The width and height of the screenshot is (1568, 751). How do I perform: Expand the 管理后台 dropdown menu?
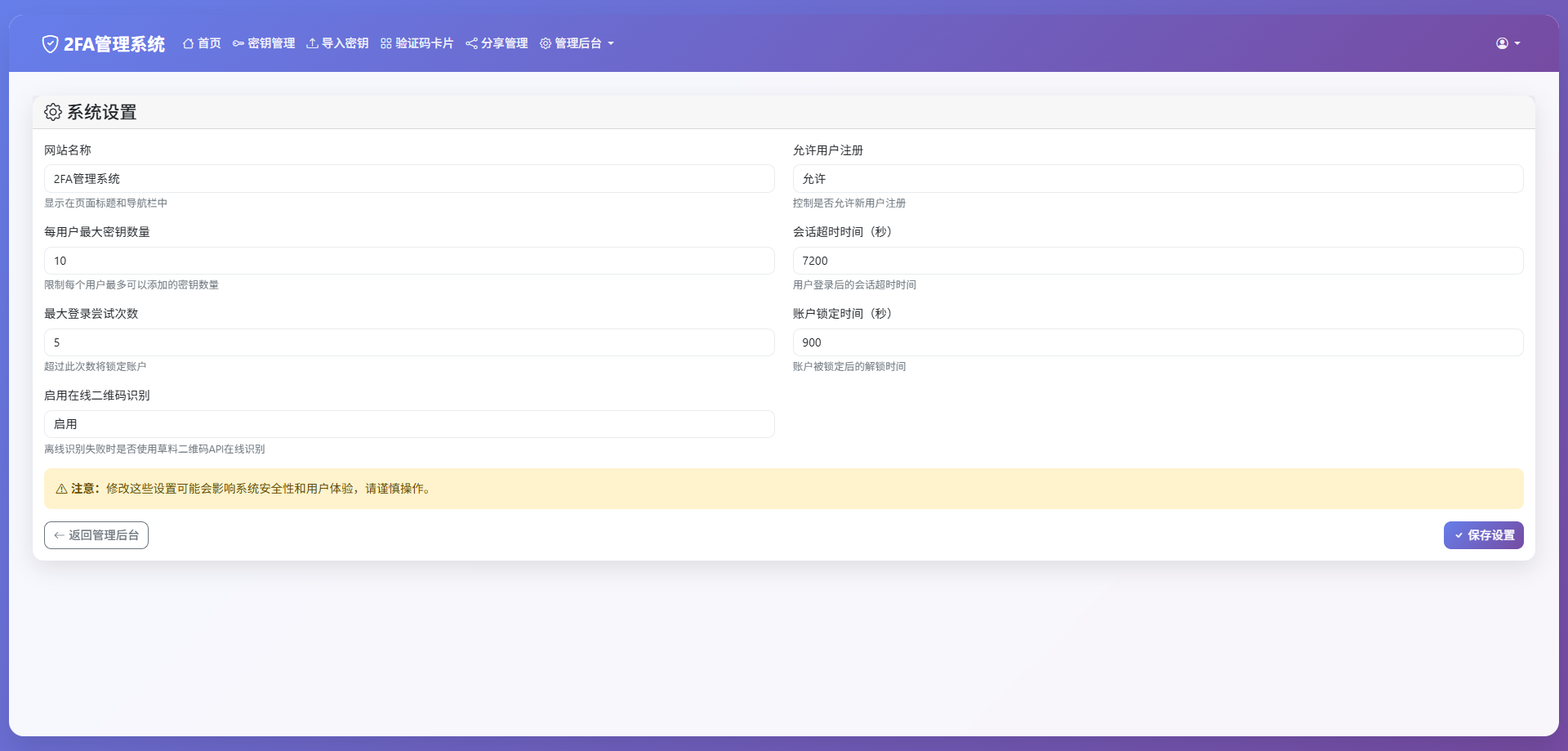(577, 43)
